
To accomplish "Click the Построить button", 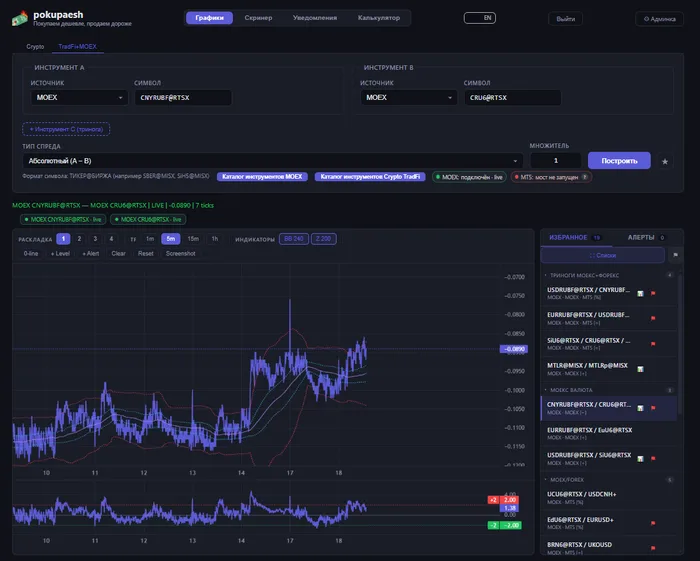I will click(x=619, y=161).
